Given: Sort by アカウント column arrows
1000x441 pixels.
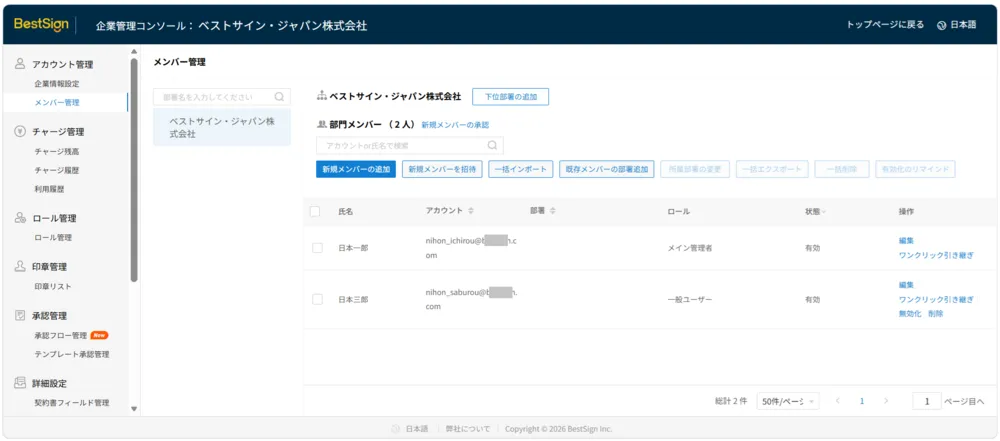Looking at the screenshot, I should 471,211.
